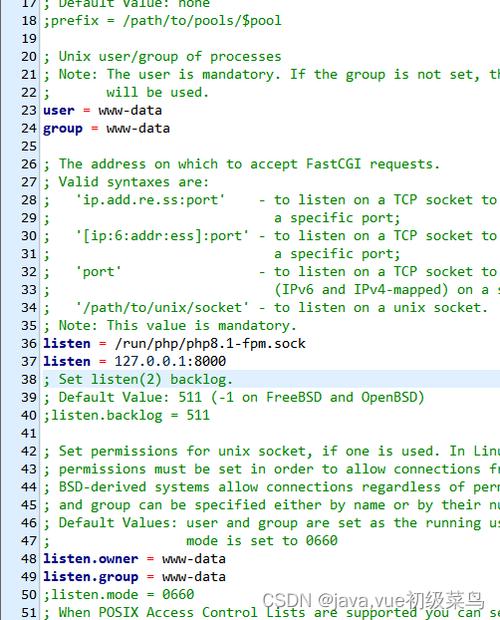Click the 'mode is set to 0660' comment
The image size is (500, 620).
click(262, 541)
